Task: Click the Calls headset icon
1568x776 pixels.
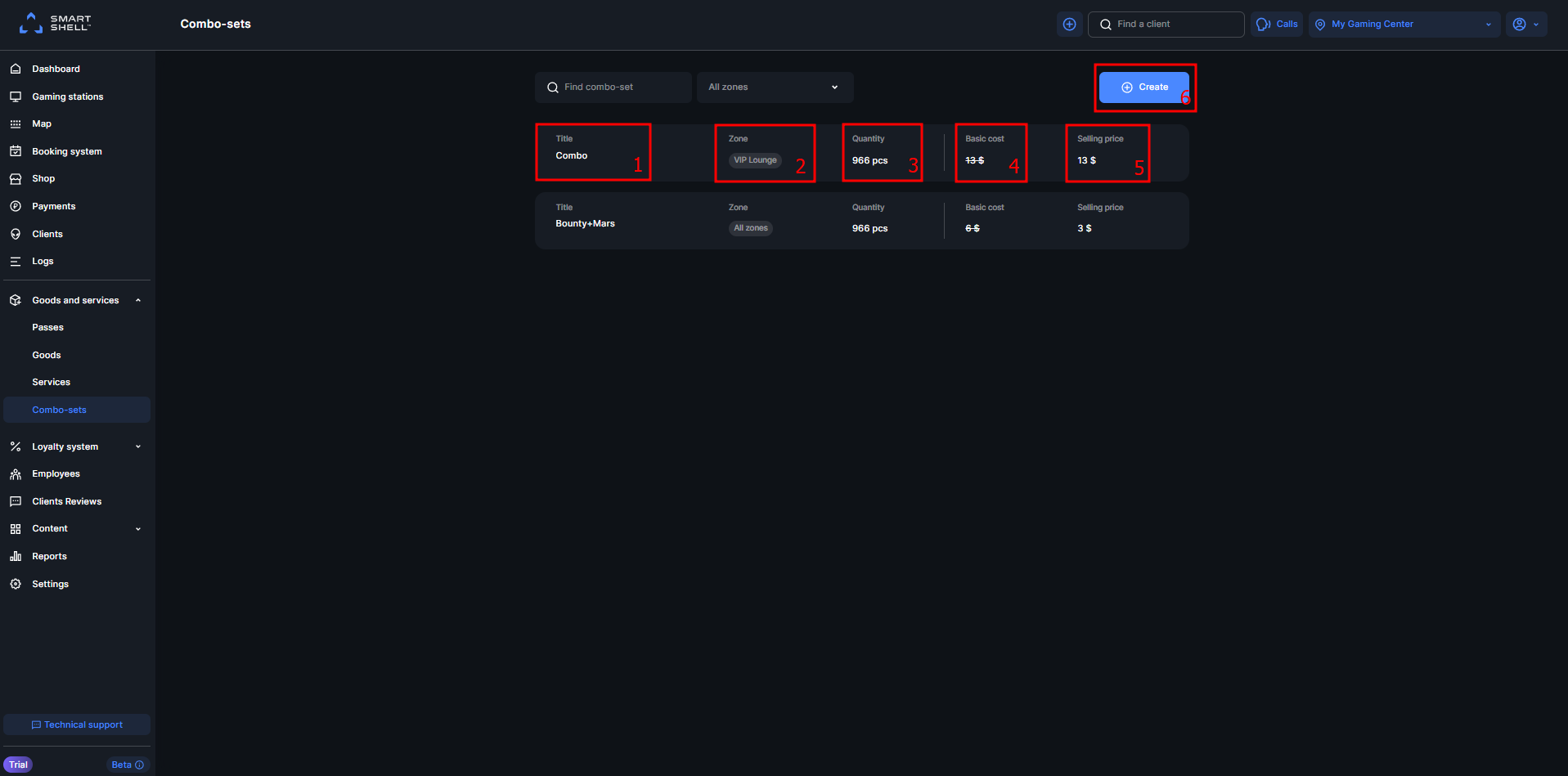Action: pyautogui.click(x=1264, y=25)
